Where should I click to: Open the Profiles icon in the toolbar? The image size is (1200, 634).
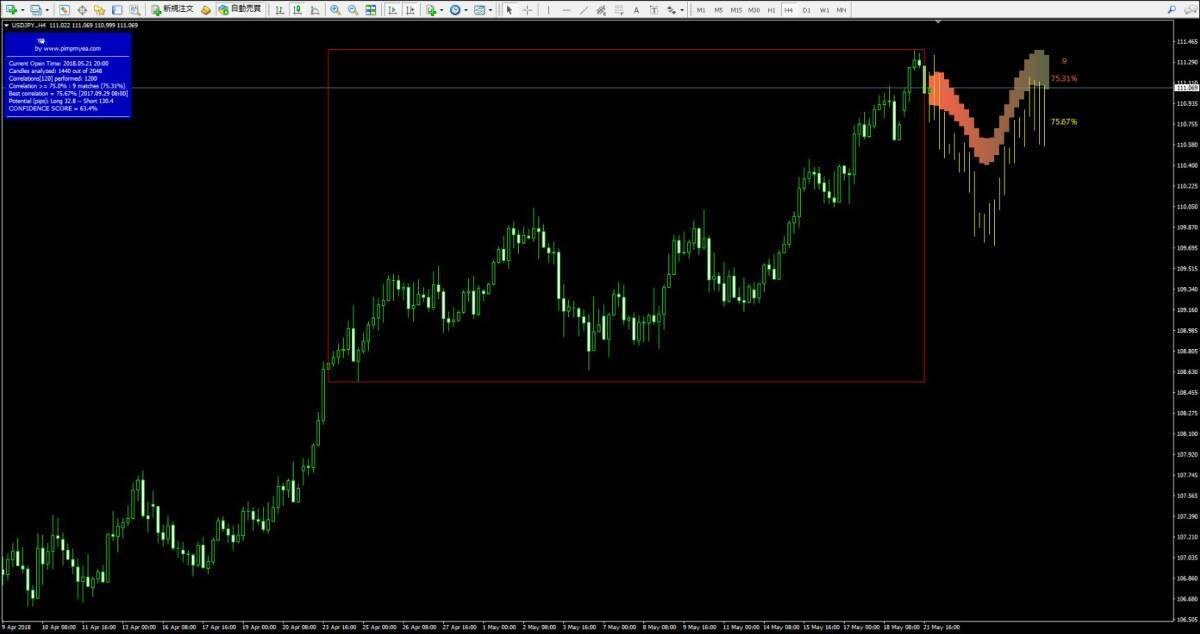point(36,10)
